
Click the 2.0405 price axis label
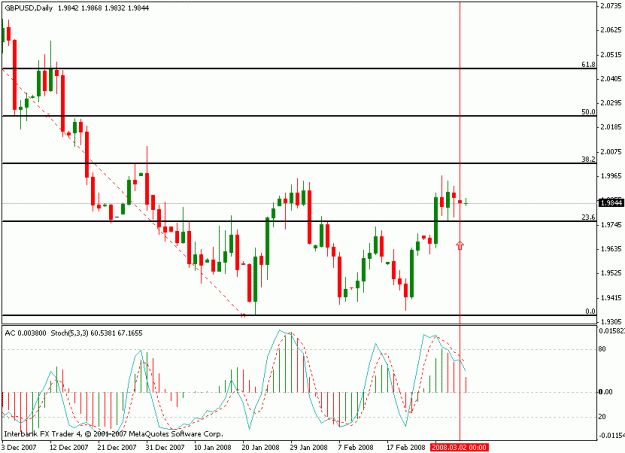point(611,79)
